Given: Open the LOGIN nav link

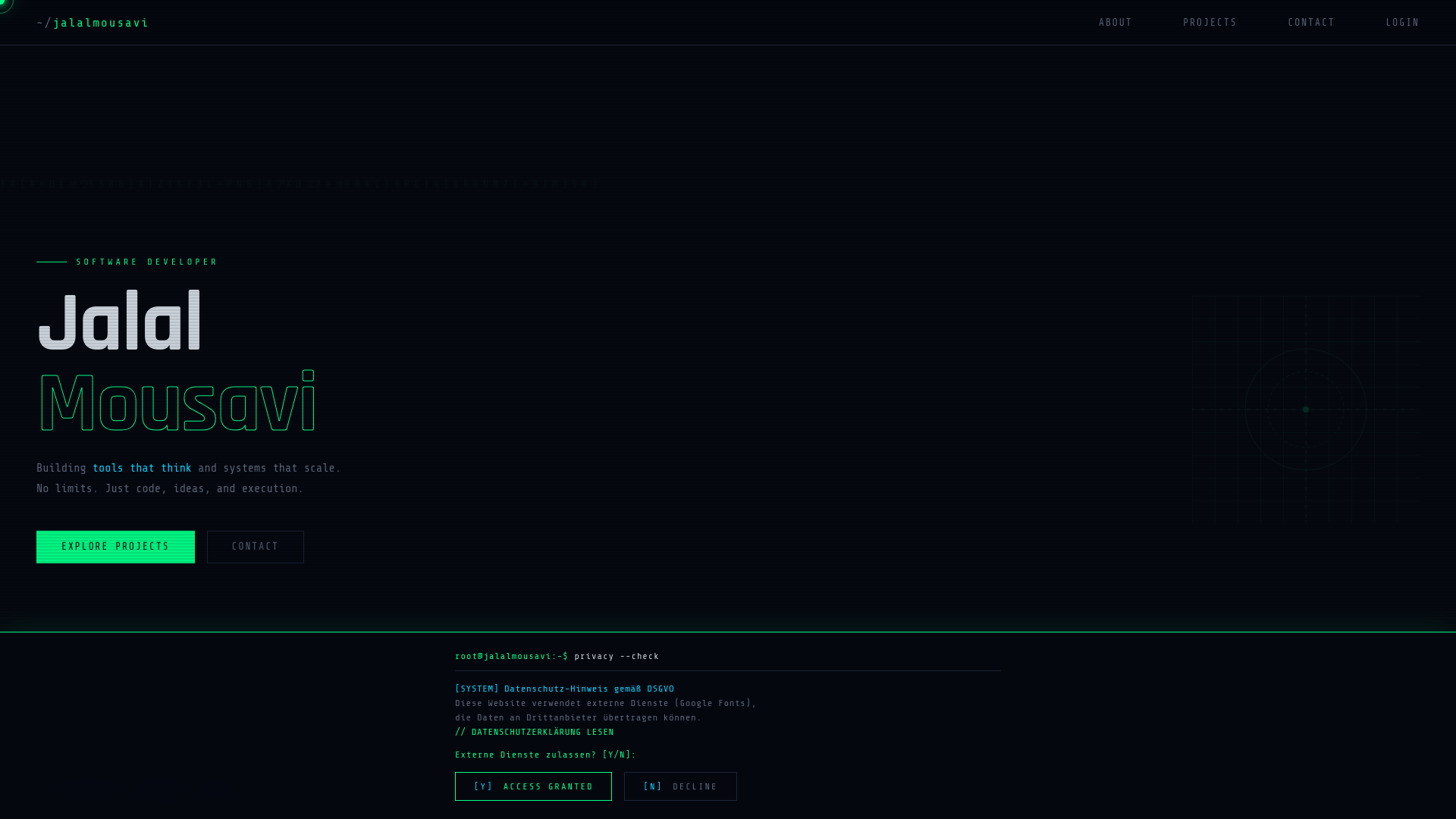Looking at the screenshot, I should tap(1402, 23).
